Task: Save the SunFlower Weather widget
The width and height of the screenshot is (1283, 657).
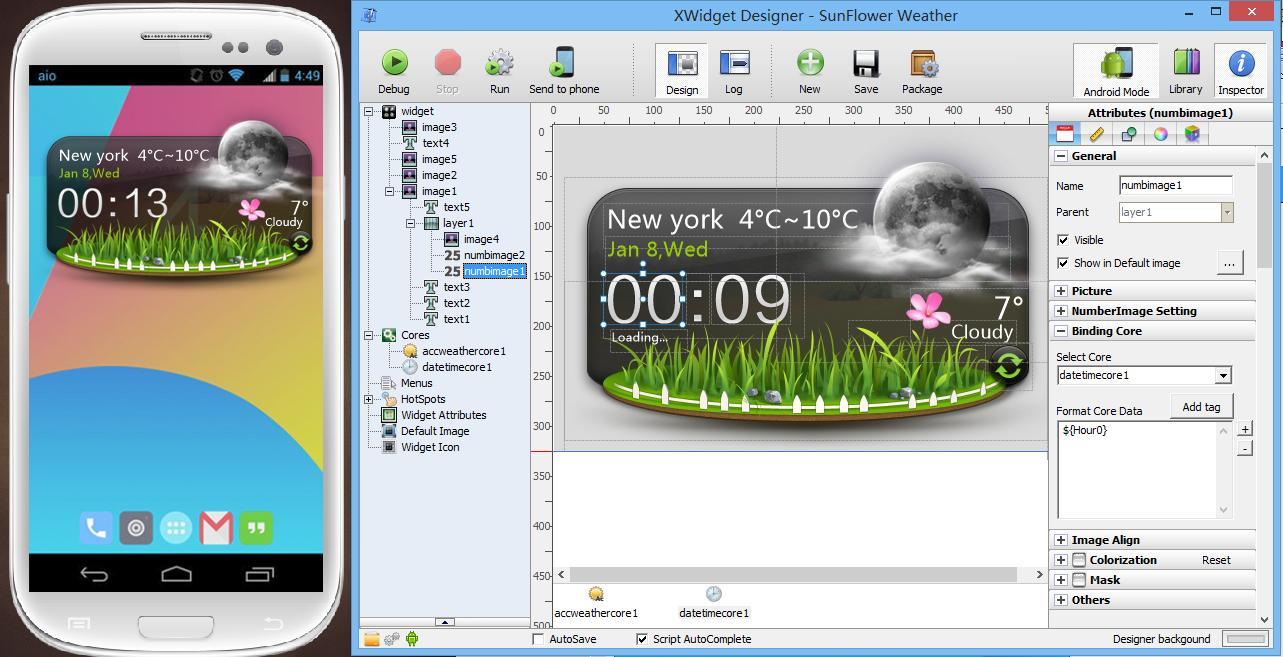Action: click(865, 62)
